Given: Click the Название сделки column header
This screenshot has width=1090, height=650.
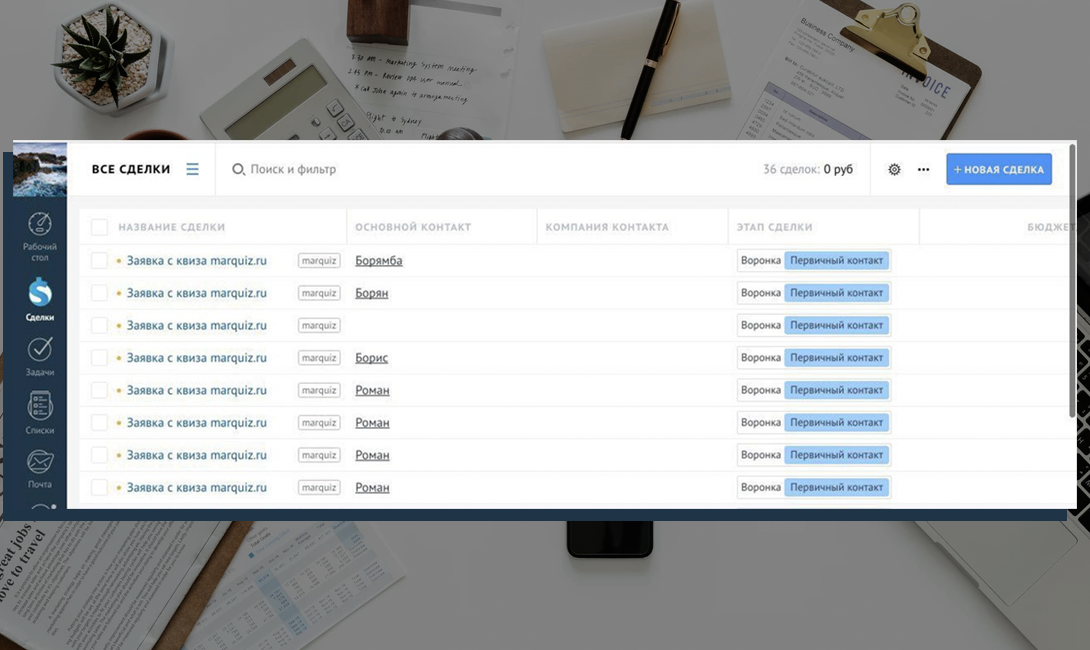Looking at the screenshot, I should [172, 227].
